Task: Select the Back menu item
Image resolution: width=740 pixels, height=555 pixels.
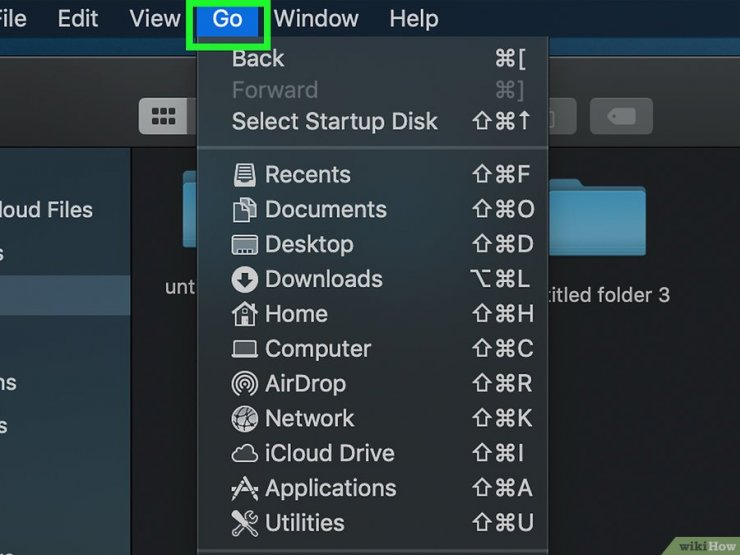Action: (258, 59)
